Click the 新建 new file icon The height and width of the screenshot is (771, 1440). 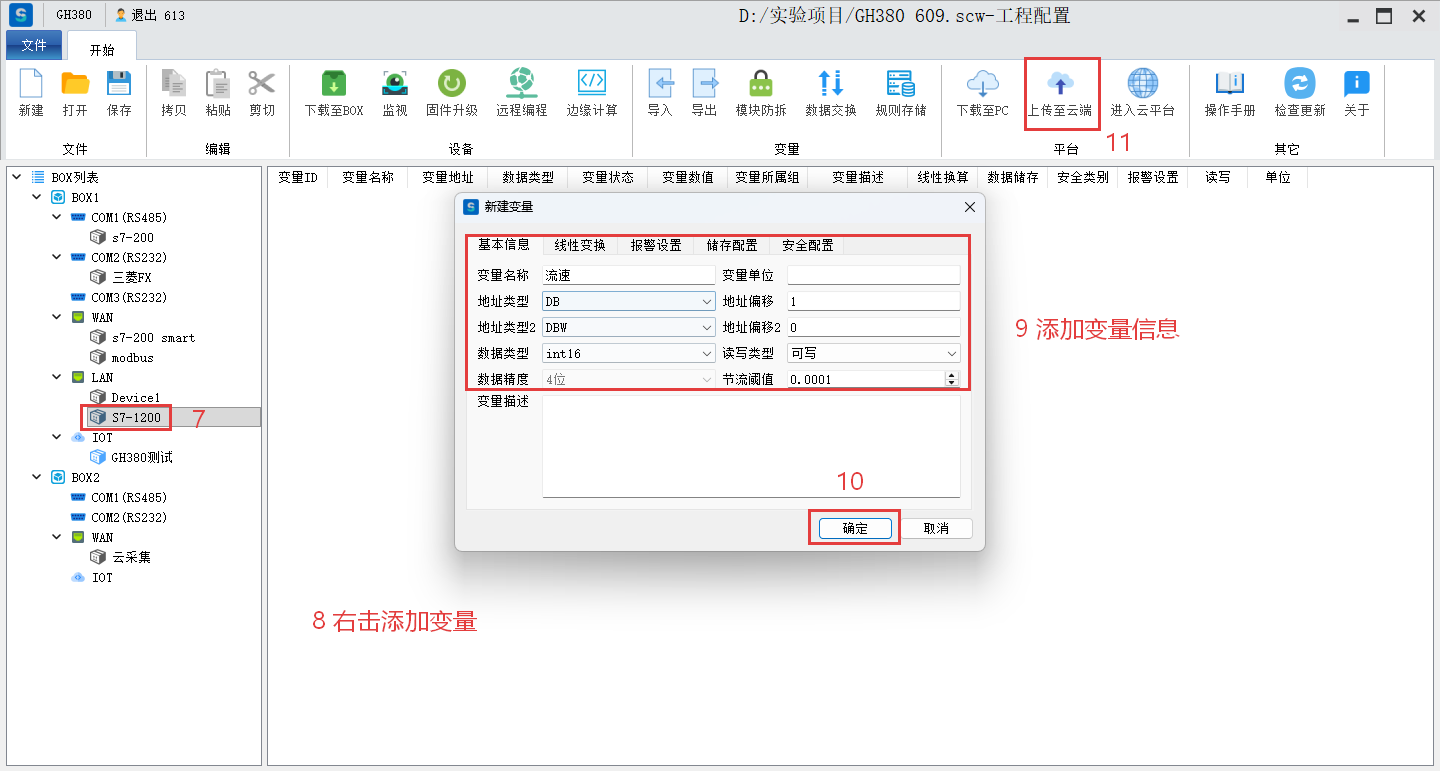[x=31, y=84]
